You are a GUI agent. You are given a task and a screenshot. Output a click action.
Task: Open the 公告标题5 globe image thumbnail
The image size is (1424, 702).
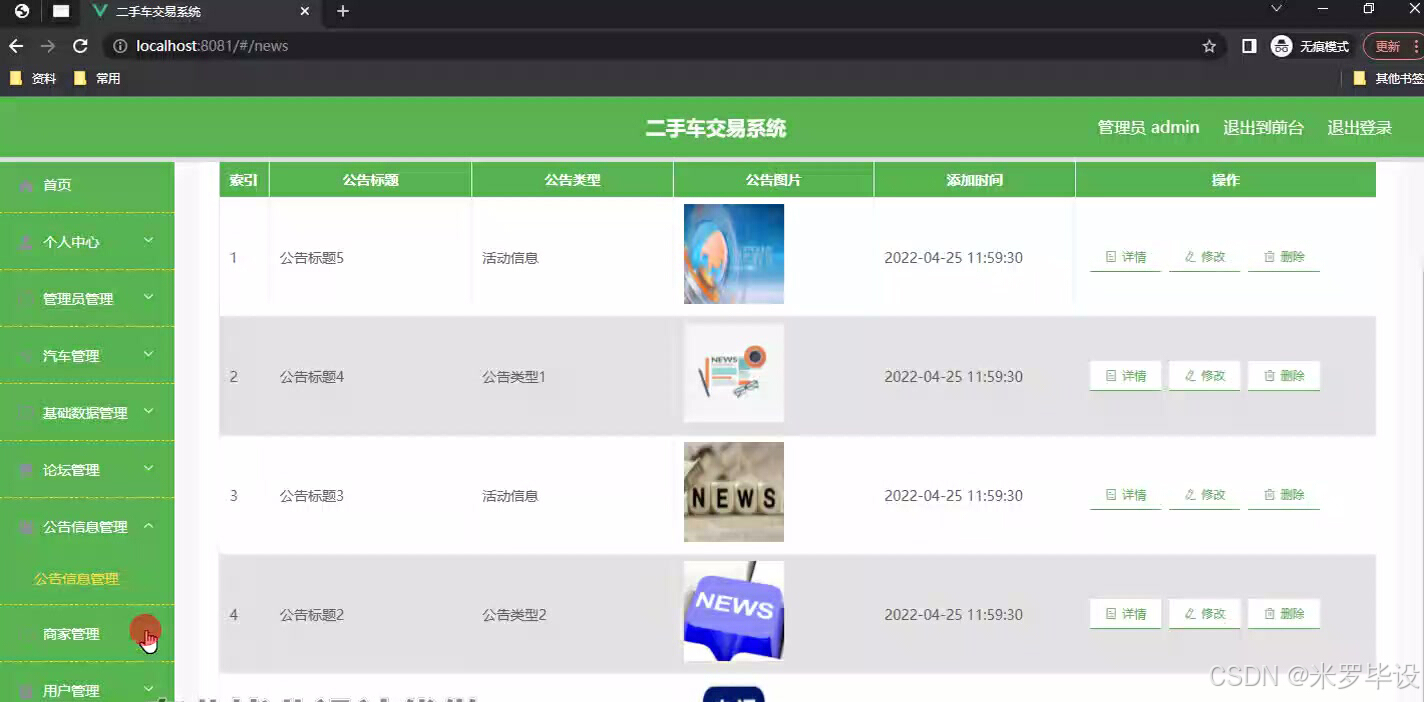coord(734,254)
